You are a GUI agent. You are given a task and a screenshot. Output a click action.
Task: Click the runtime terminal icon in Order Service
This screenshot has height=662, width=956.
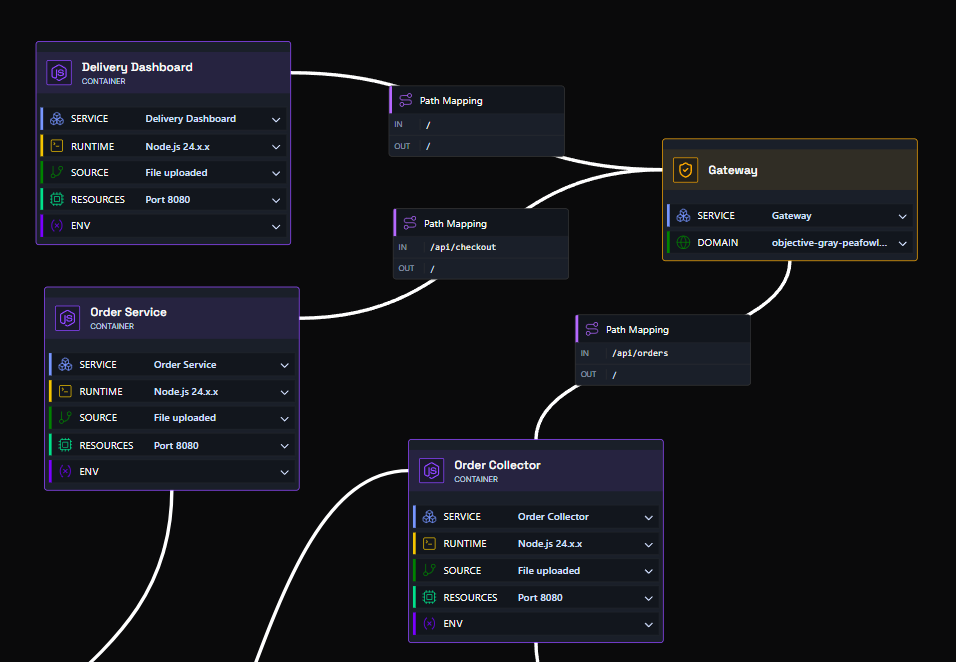point(65,391)
